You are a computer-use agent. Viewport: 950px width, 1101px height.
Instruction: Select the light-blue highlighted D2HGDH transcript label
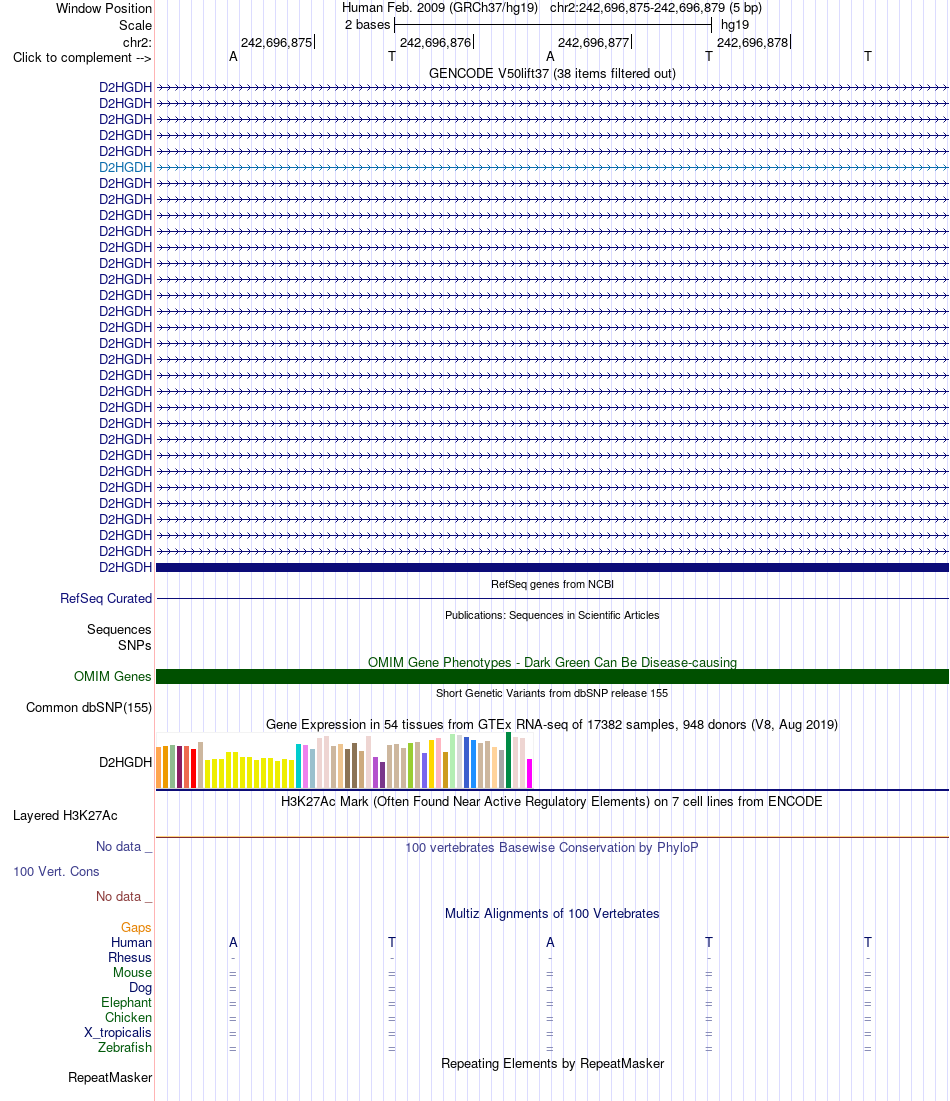(125, 167)
